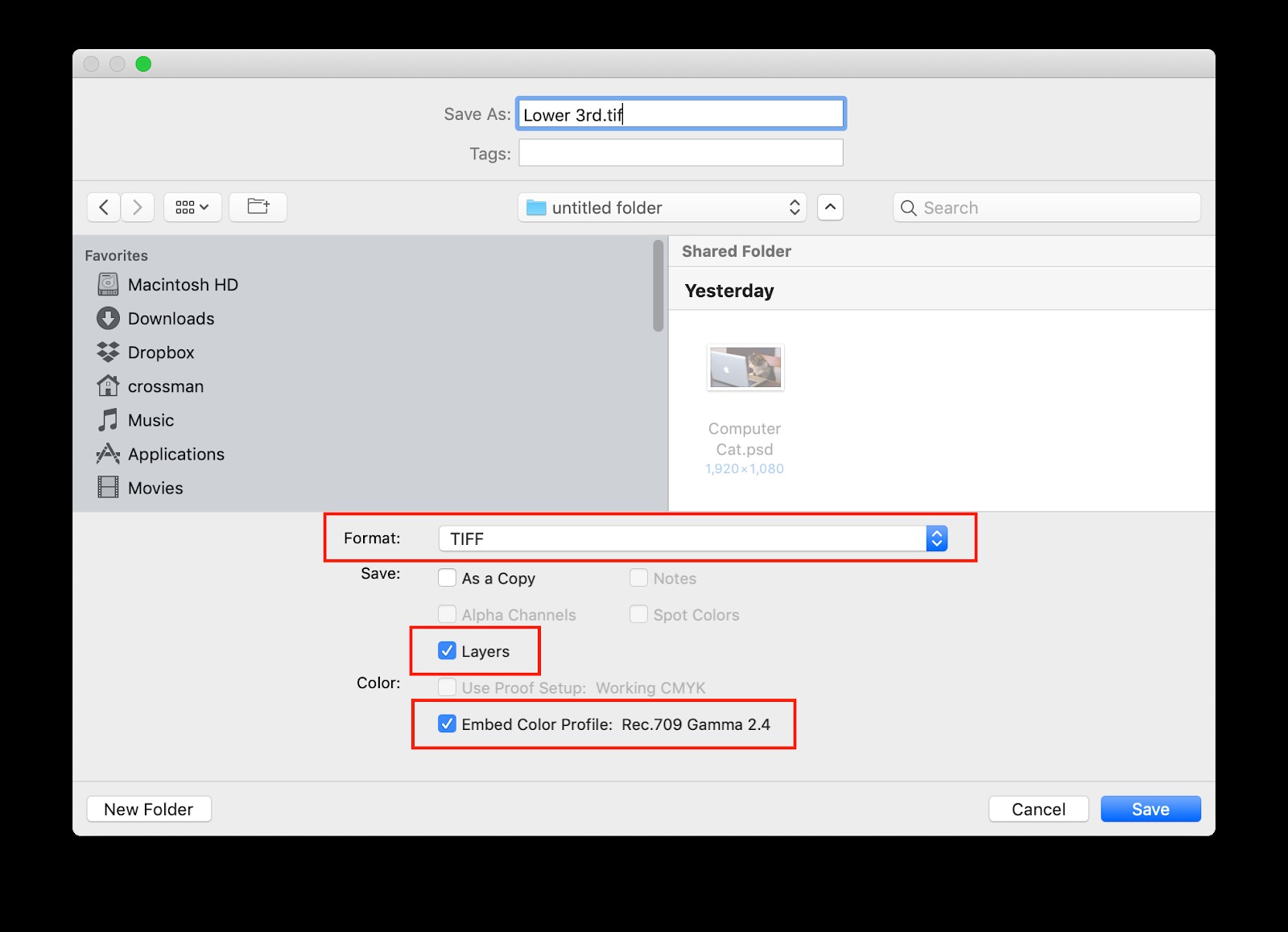Open the crossman home folder icon
Image resolution: width=1288 pixels, height=932 pixels.
pos(108,386)
